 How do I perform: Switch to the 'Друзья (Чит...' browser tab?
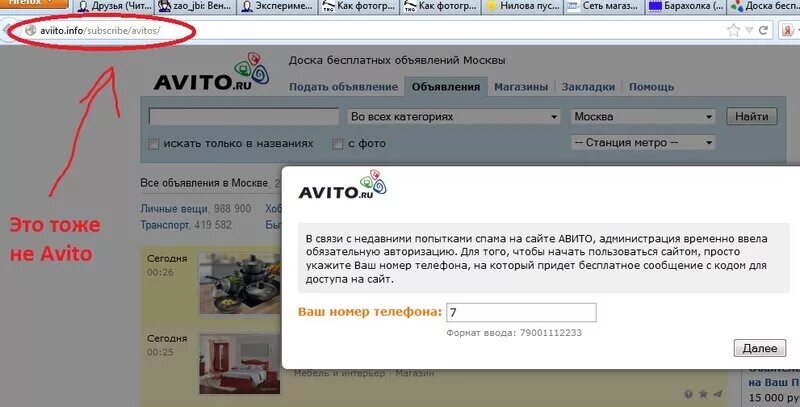[x=114, y=7]
